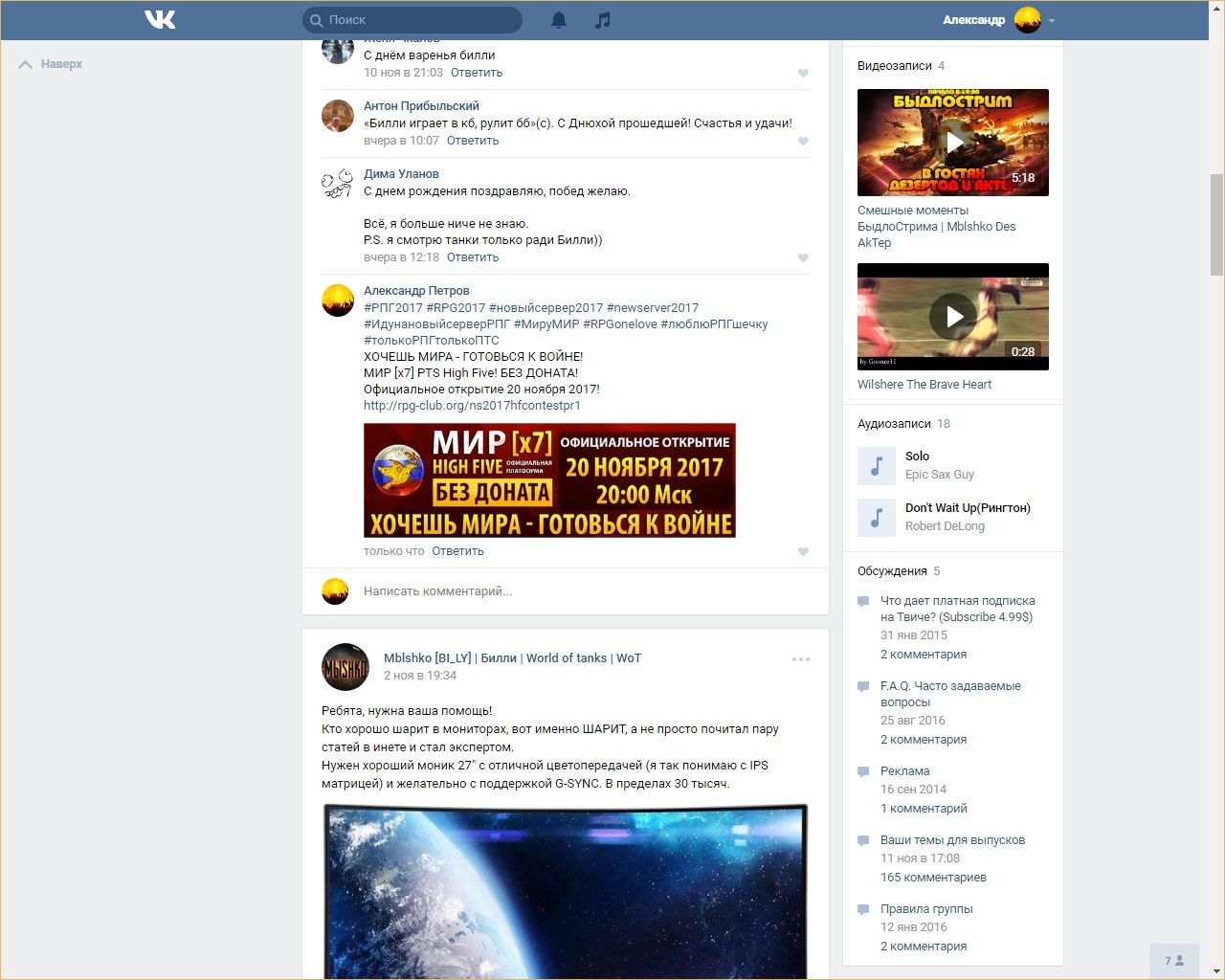
Task: Open the Видеозаписи section header
Action: (x=894, y=66)
